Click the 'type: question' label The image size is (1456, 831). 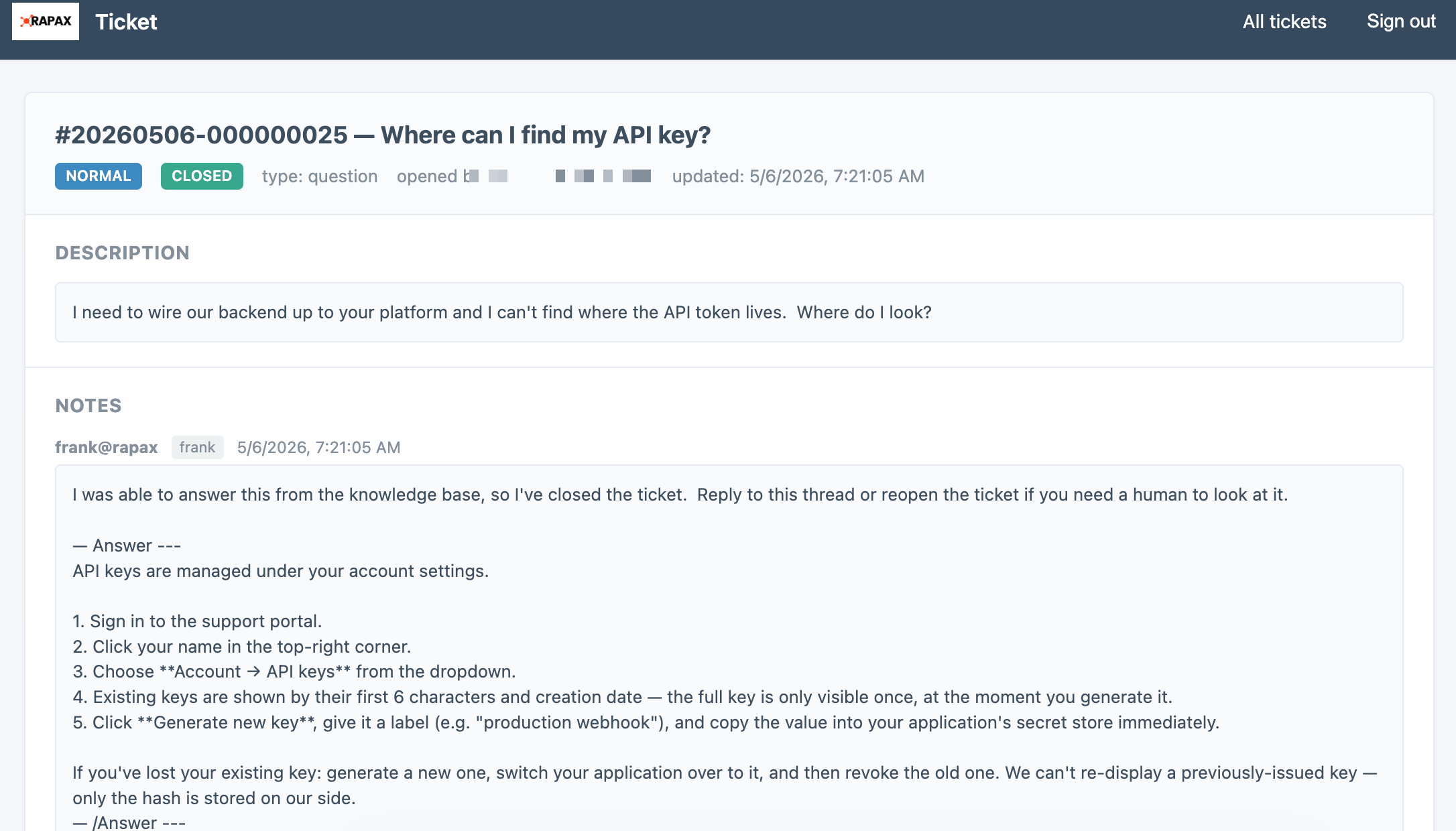click(x=320, y=176)
